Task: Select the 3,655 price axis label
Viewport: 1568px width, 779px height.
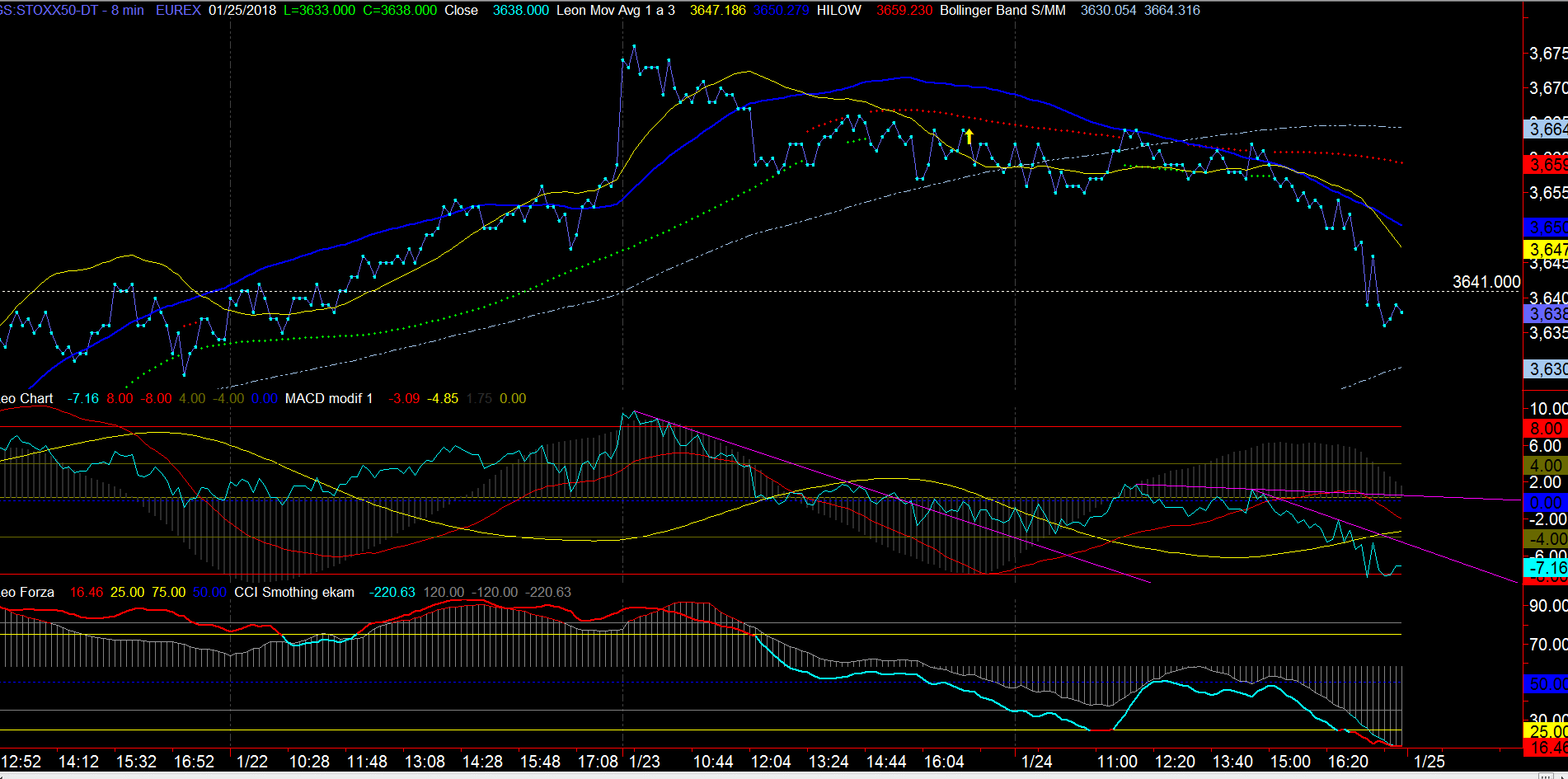Action: [1548, 193]
